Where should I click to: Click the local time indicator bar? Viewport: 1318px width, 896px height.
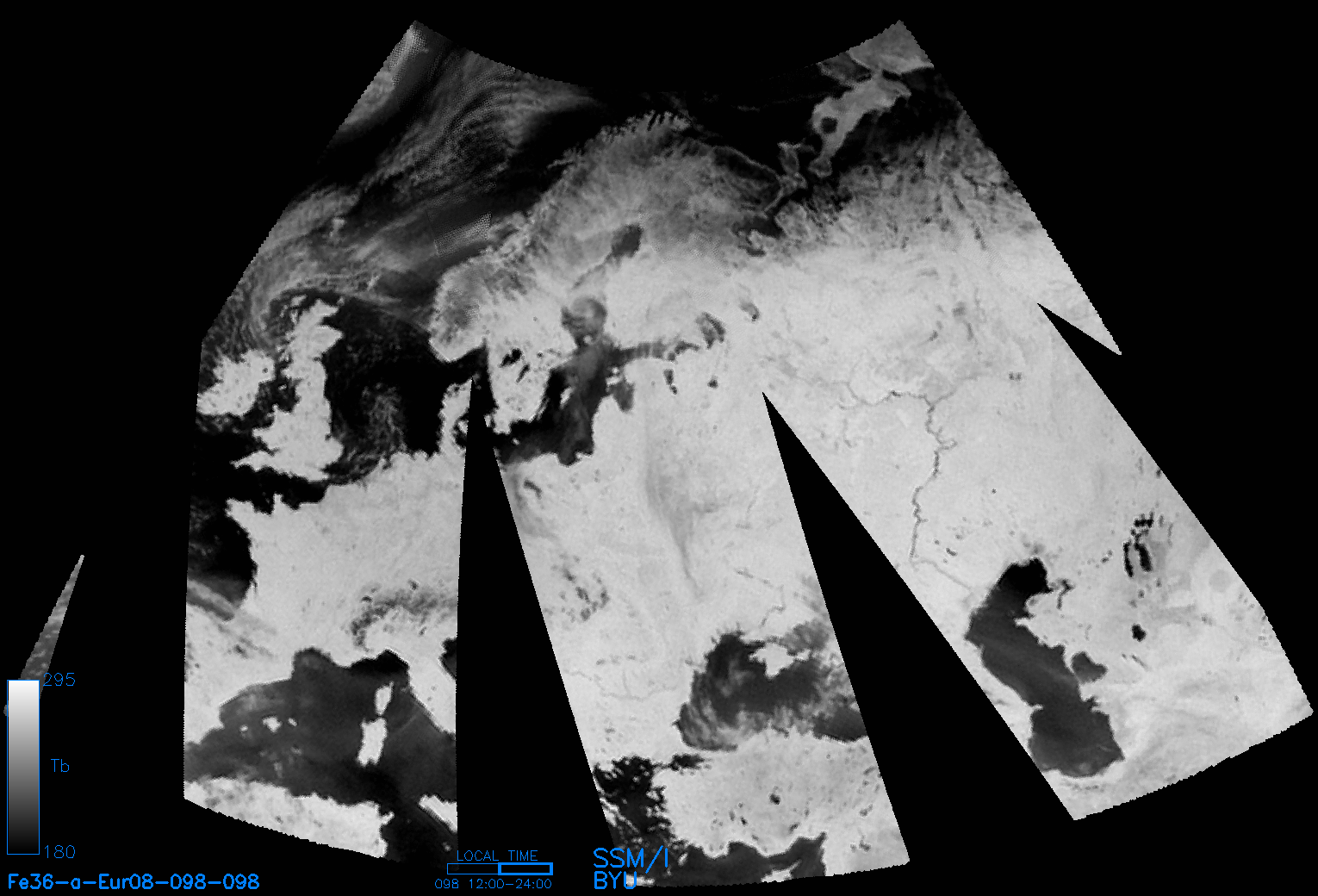point(500,868)
